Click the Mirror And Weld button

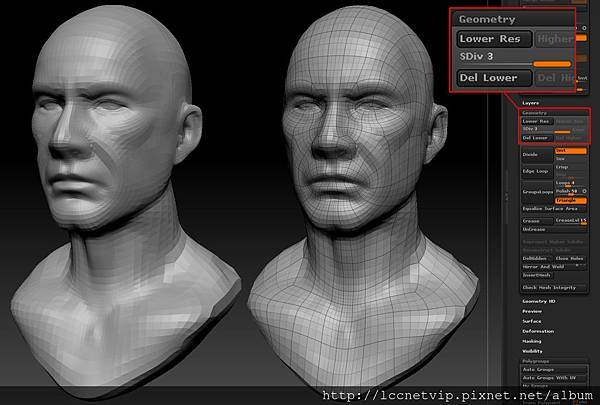click(554, 266)
